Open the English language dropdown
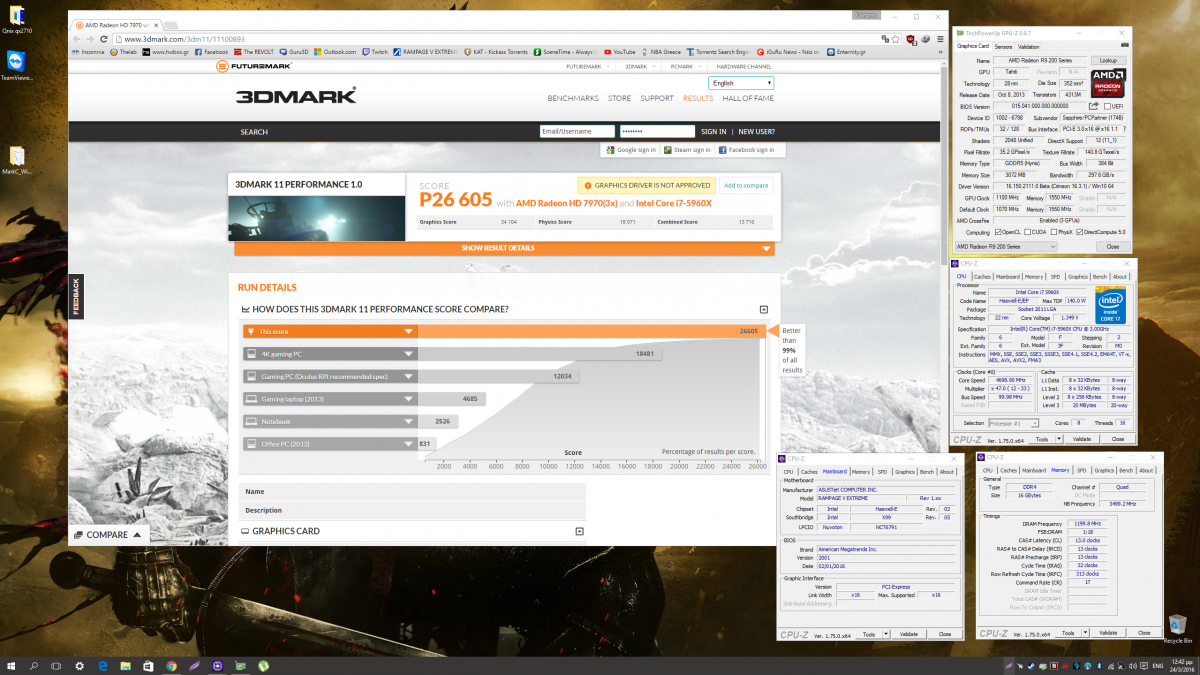 [x=740, y=83]
